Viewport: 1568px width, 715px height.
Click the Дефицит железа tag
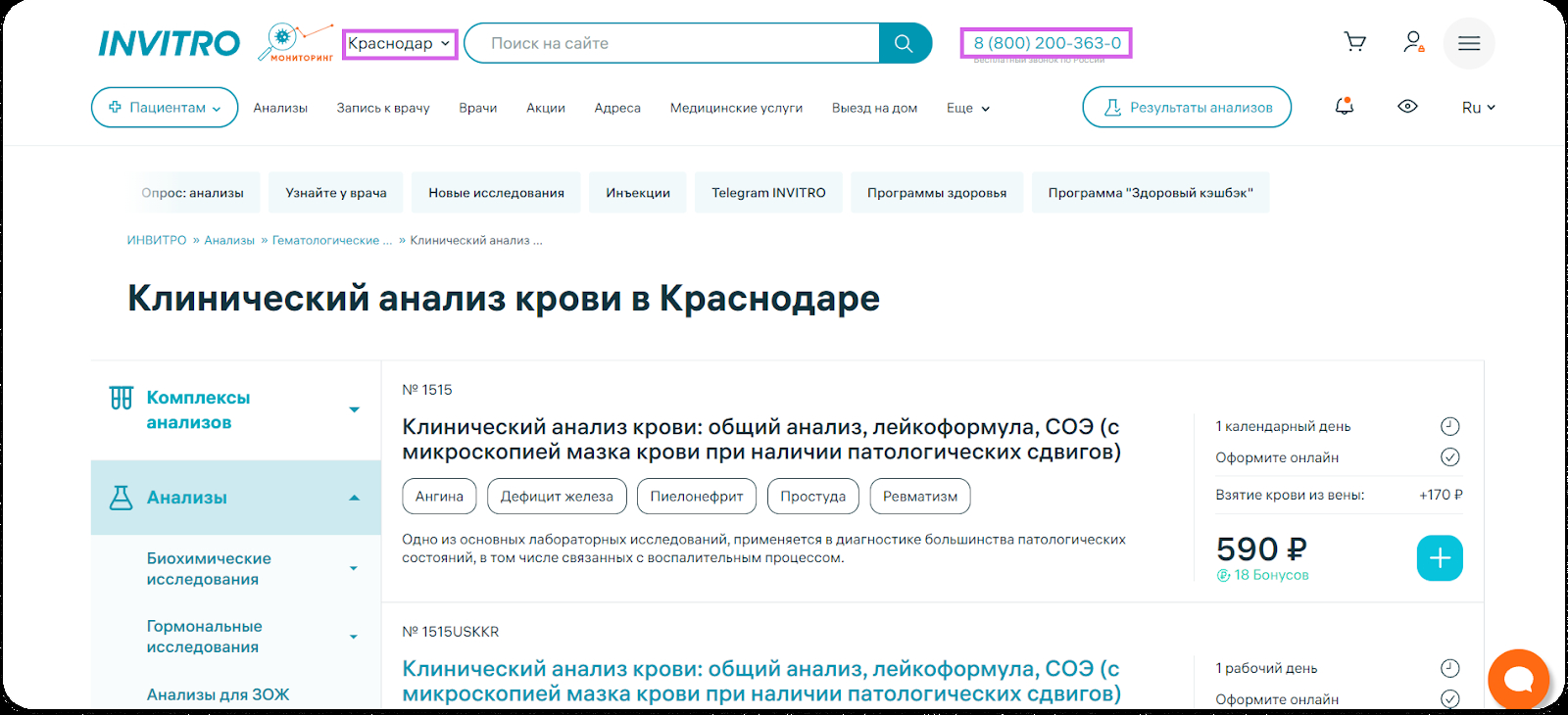pos(557,497)
